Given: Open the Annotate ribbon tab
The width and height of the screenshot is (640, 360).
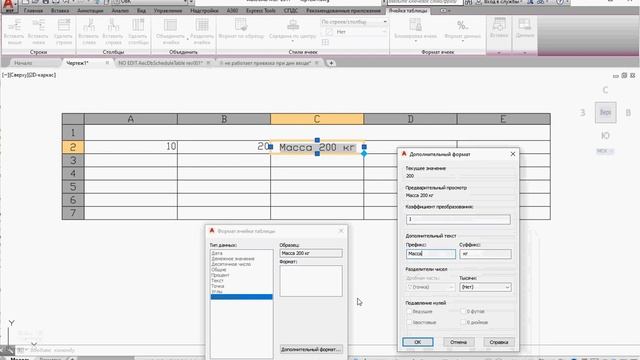Looking at the screenshot, I should click(90, 11).
